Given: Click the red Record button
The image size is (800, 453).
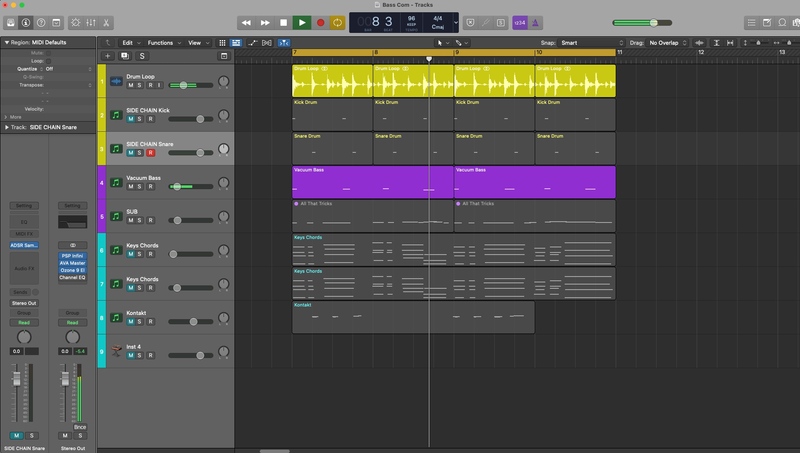Looking at the screenshot, I should click(x=320, y=22).
